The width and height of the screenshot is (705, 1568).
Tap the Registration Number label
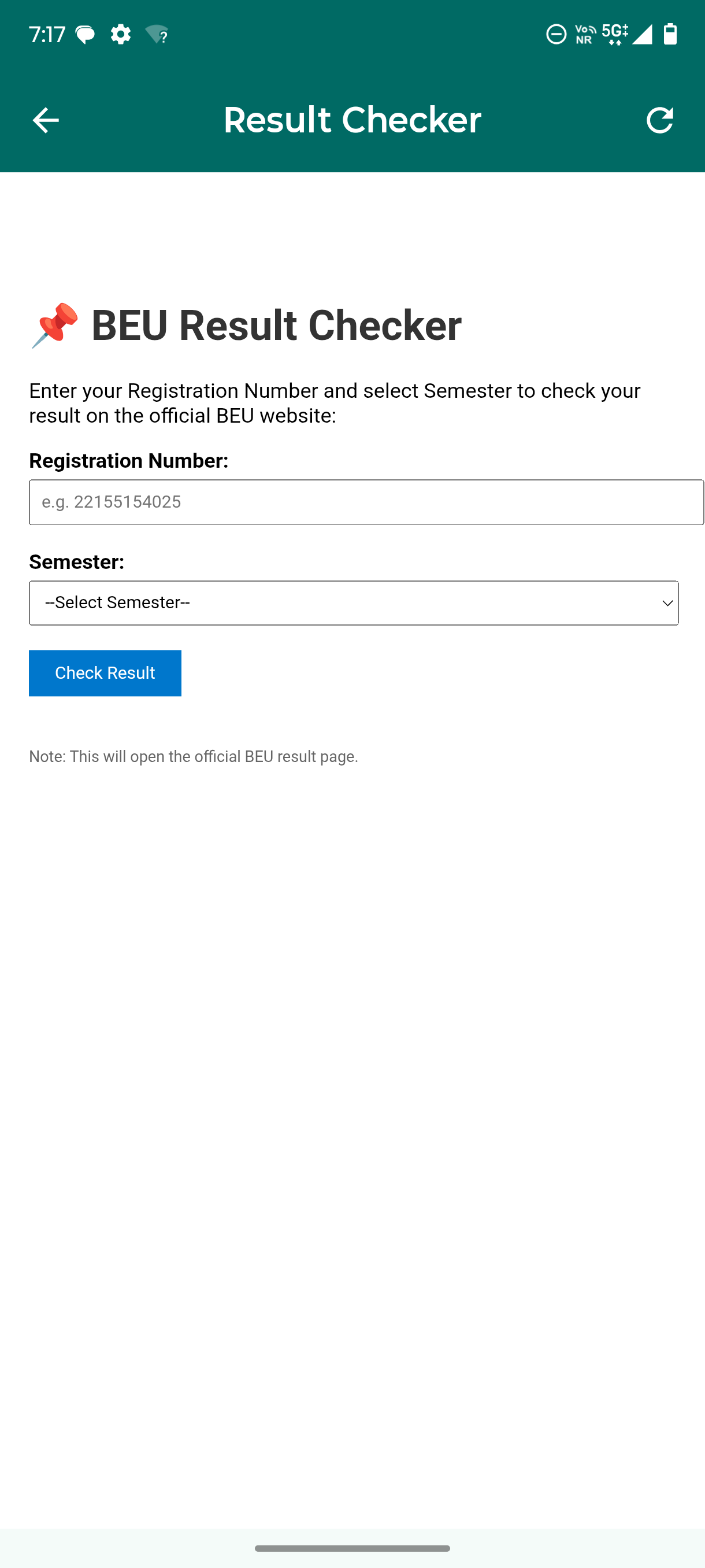tap(128, 461)
